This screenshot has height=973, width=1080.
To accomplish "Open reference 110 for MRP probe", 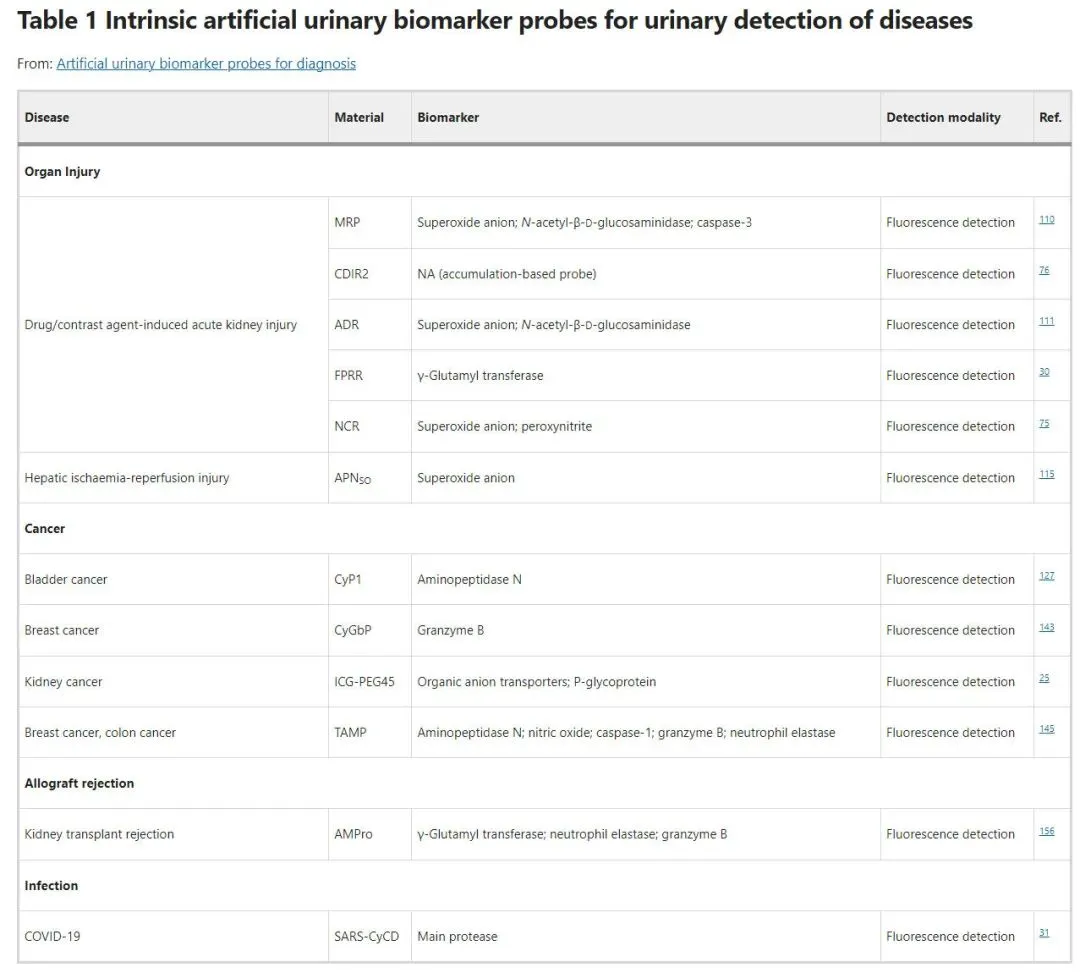I will click(1046, 219).
